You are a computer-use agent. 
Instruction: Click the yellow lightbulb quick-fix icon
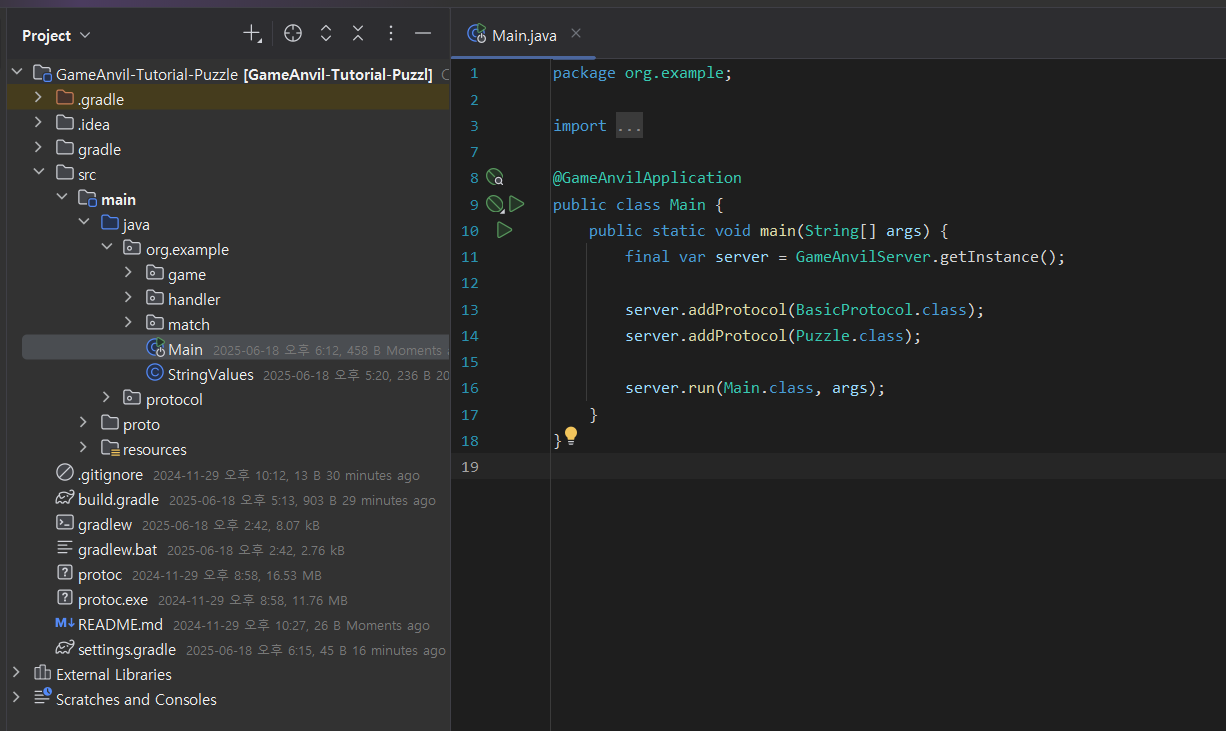click(x=571, y=435)
